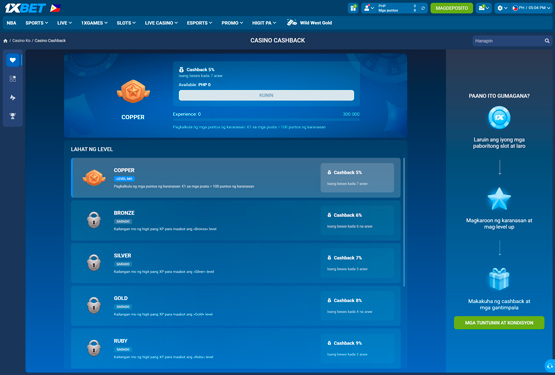This screenshot has height=375, width=555.
Task: Click the Cashback 5% card in Copper row
Action: click(x=357, y=178)
